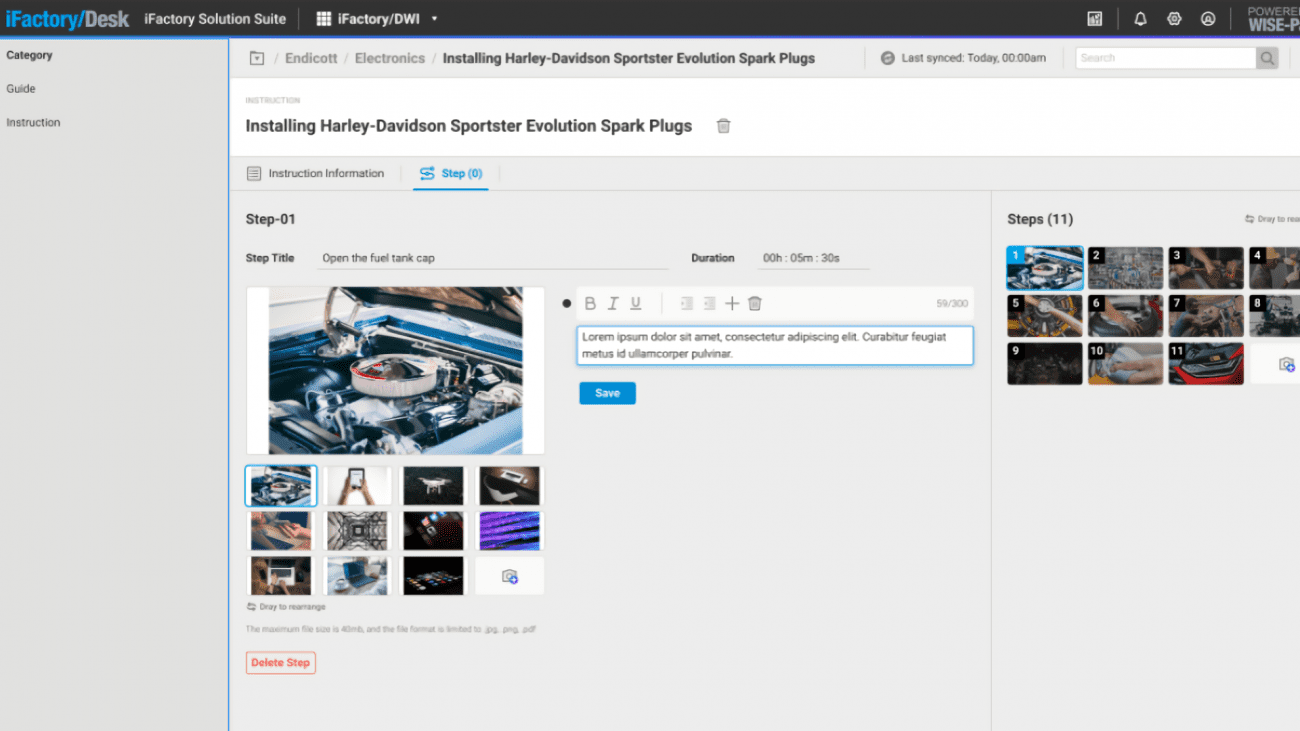This screenshot has height=731, width=1300.
Task: Delete the text item with editor trash icon
Action: 755,303
